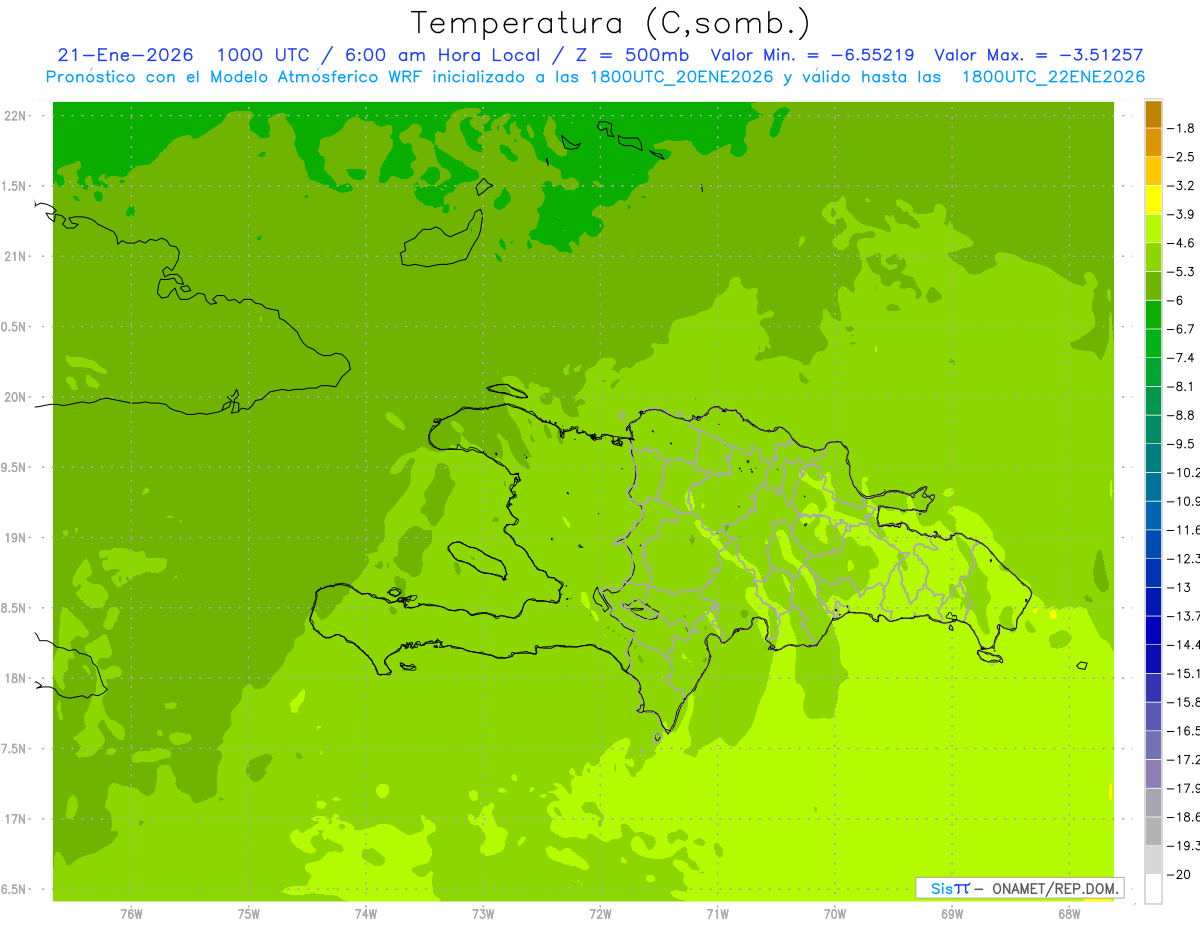
Task: Select the "68W" longitude label
Action: (x=1069, y=913)
